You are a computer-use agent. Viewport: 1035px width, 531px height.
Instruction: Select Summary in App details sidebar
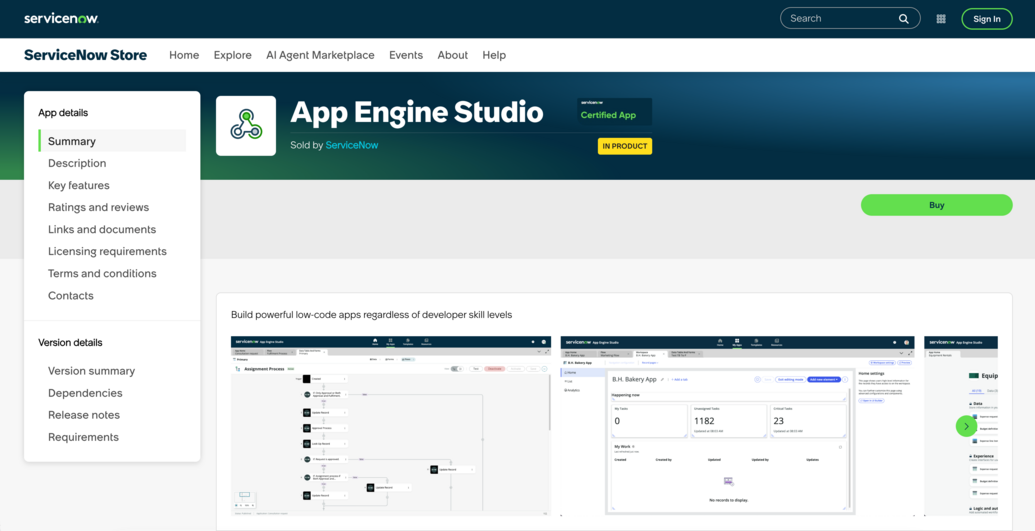112,141
